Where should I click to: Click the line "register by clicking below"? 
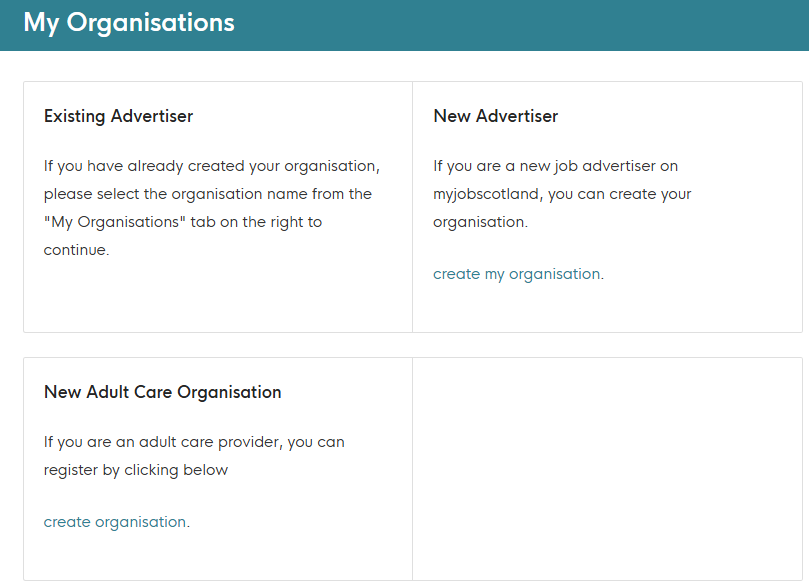click(136, 470)
